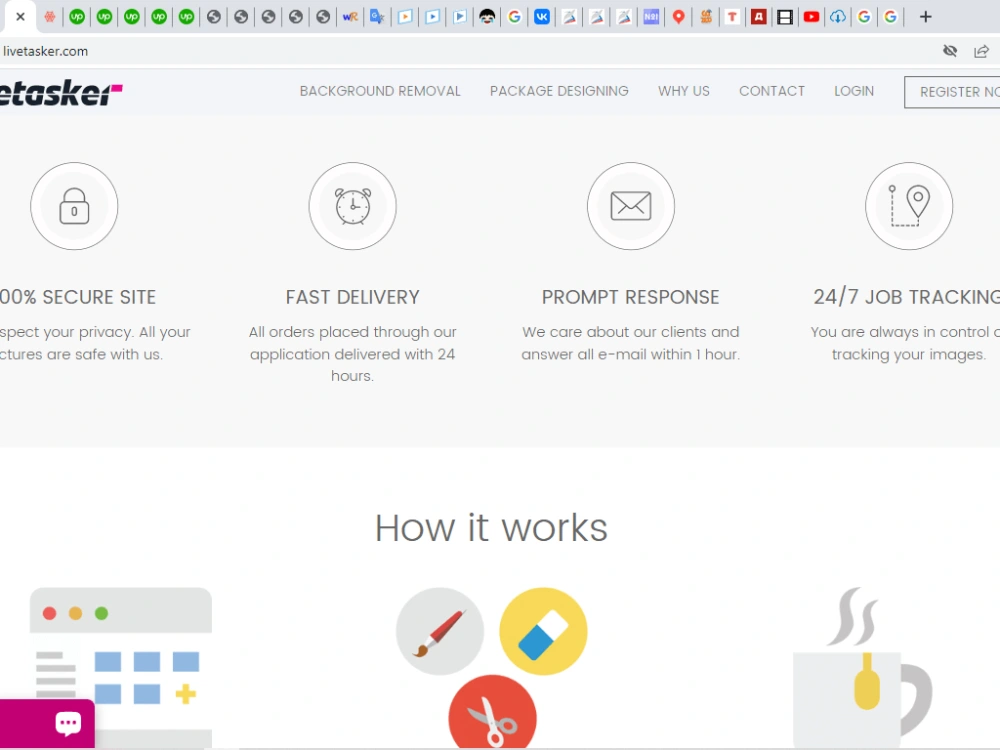Switch to the red letter T tab
The image size is (1000, 750).
click(x=732, y=17)
